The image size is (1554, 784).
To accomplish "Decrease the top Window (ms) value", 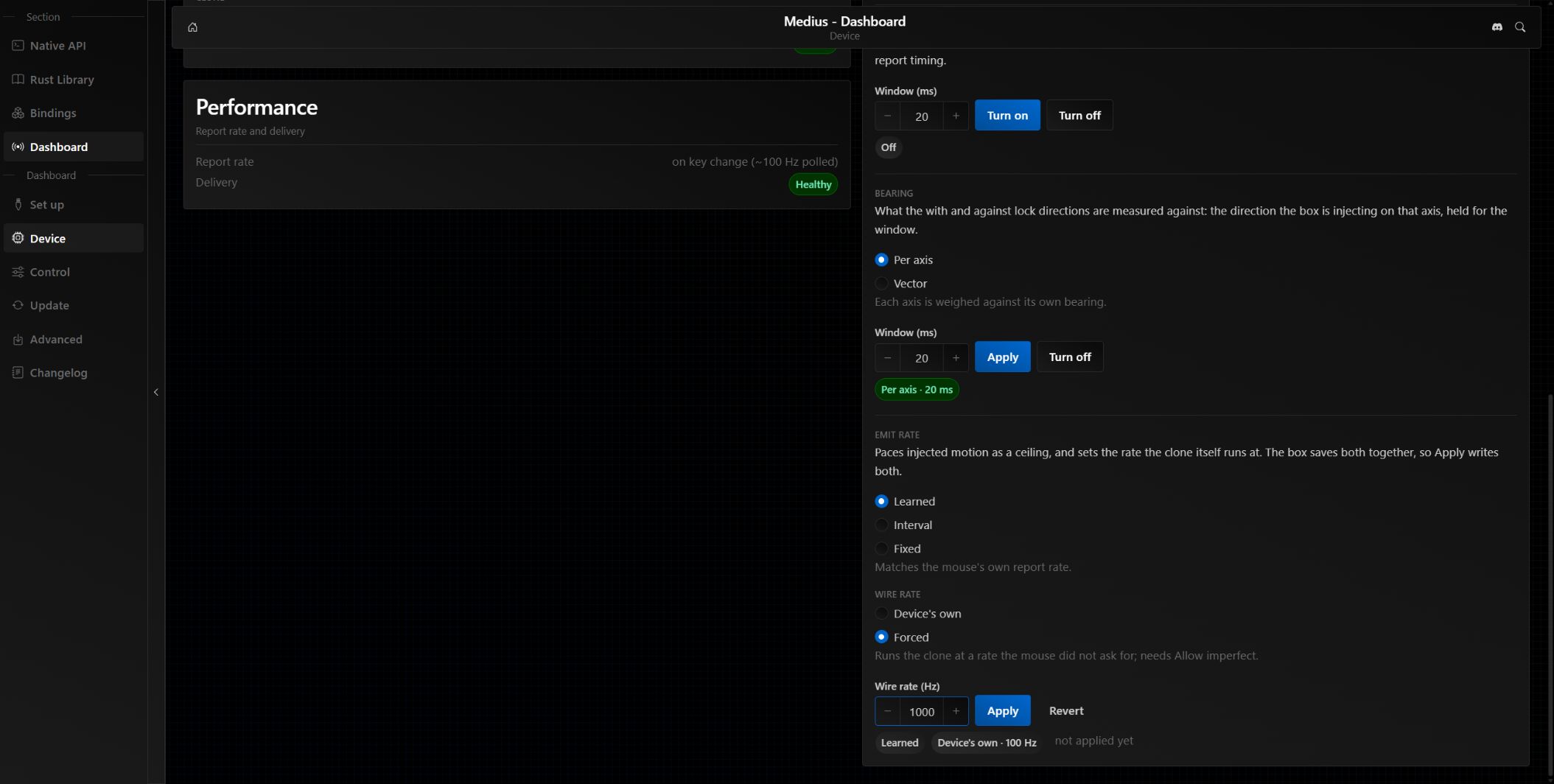I will point(887,116).
